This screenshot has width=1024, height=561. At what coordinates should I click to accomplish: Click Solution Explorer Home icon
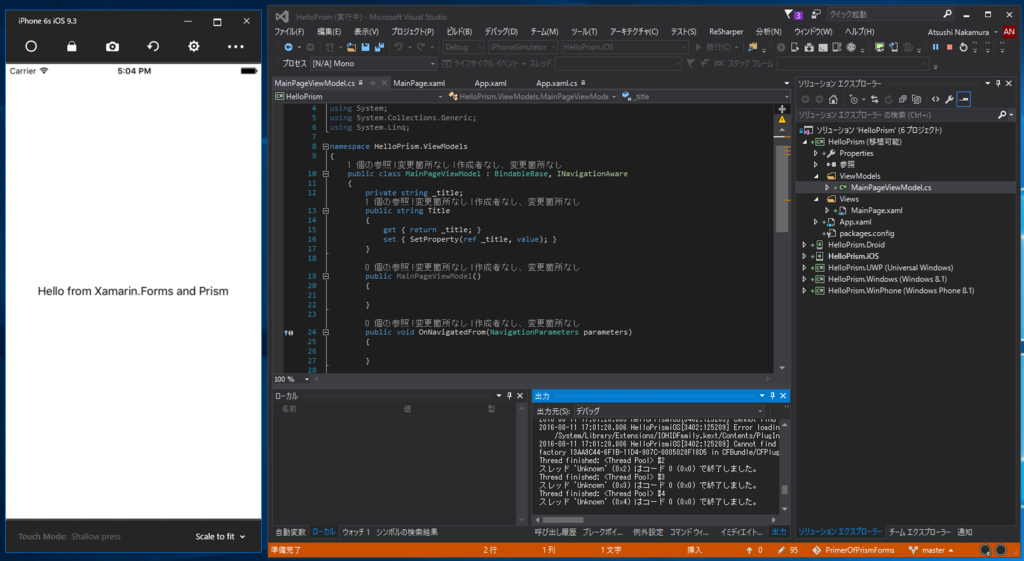point(833,99)
